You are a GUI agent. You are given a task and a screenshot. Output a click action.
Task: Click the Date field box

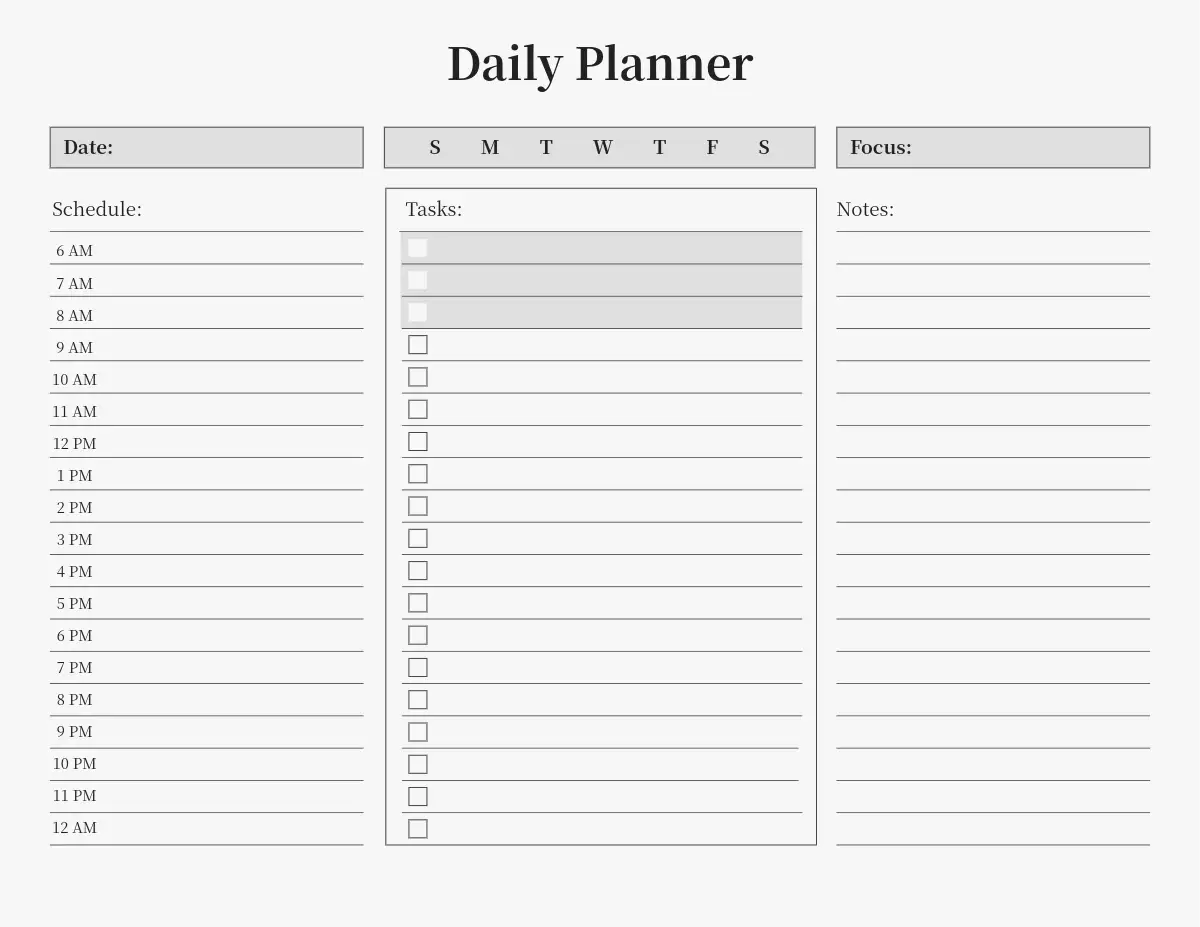coord(206,147)
